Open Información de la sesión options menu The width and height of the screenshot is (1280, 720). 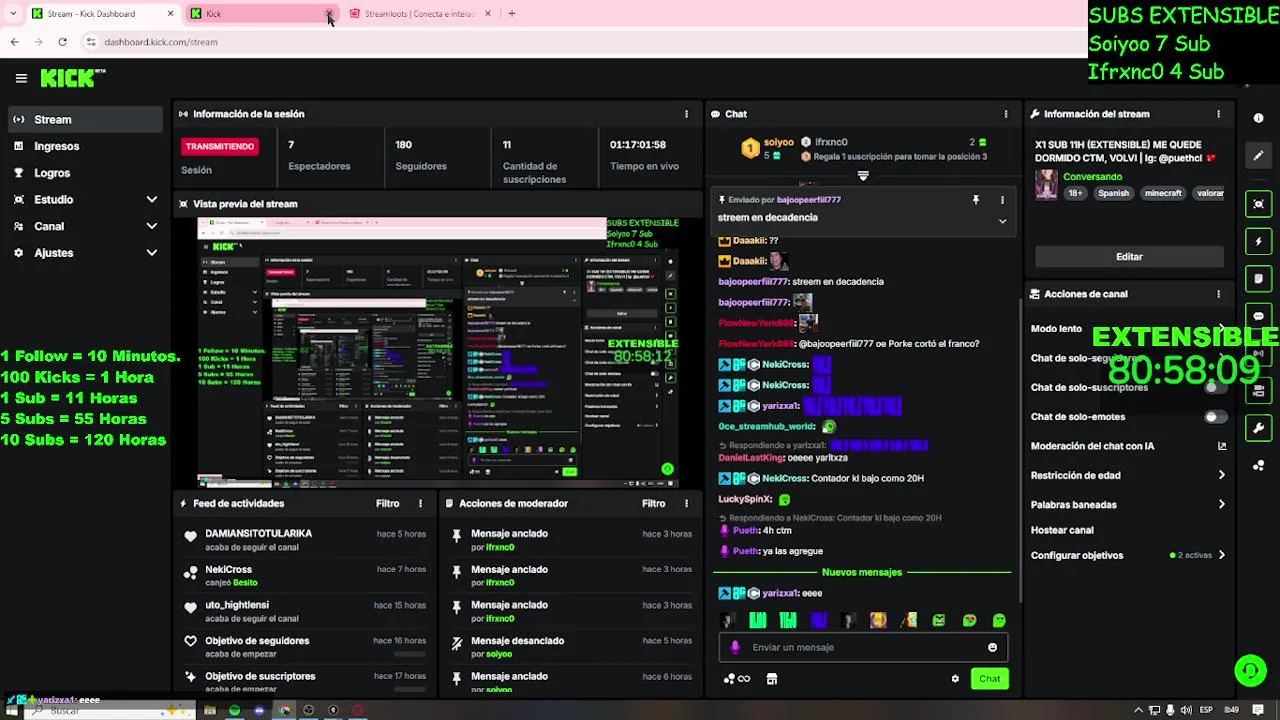coord(686,114)
